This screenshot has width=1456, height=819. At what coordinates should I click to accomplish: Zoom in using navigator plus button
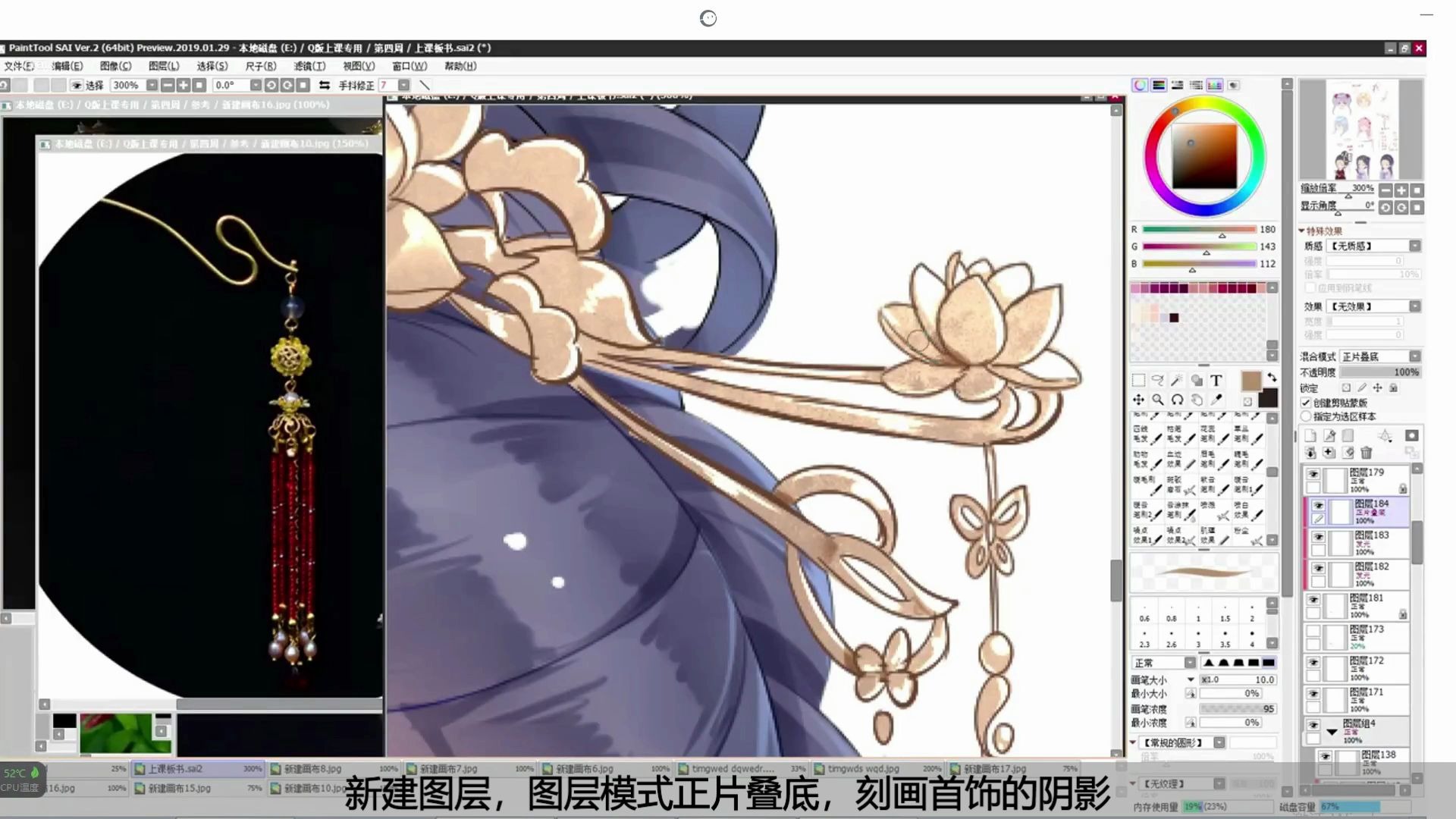click(1401, 190)
